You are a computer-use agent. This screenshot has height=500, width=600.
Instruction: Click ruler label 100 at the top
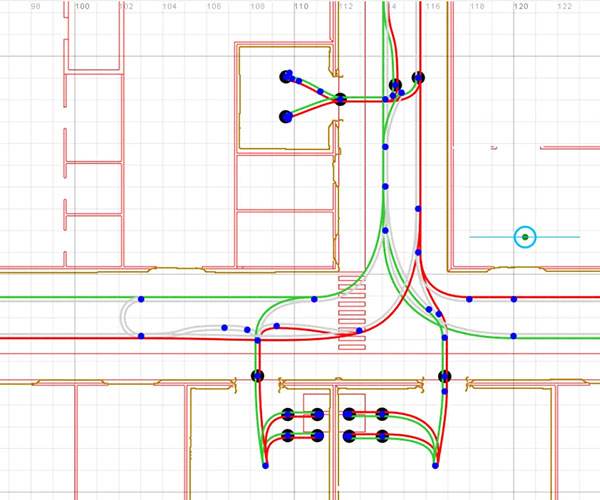pos(82,6)
